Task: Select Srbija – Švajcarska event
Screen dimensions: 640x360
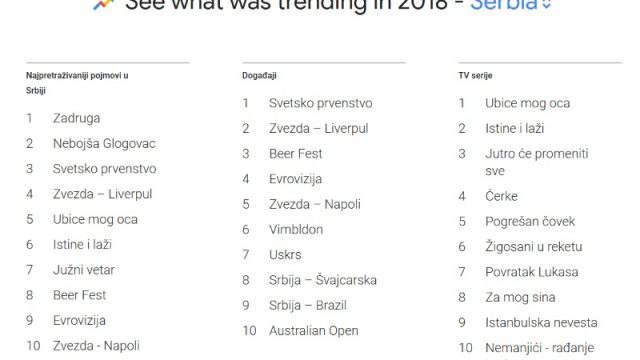Action: 322,280
